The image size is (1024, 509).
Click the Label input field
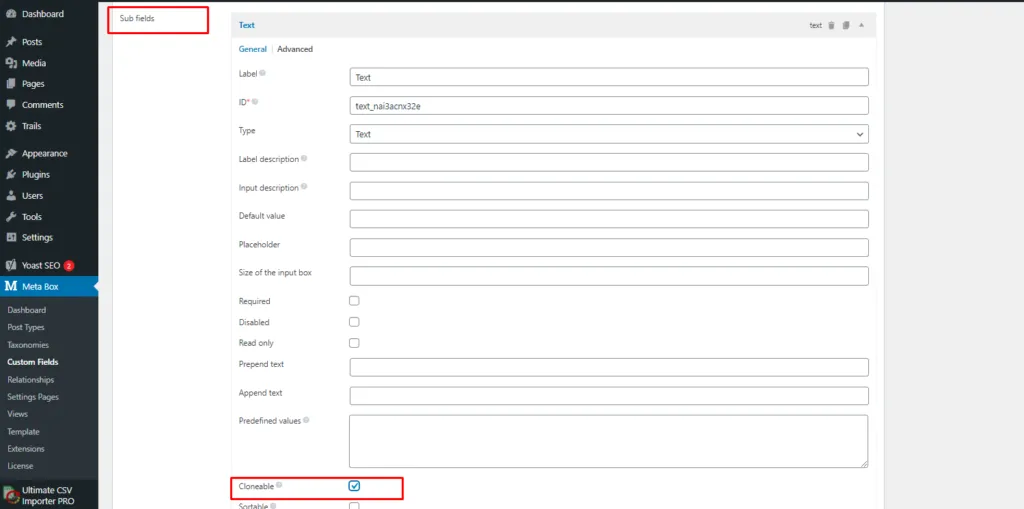pyautogui.click(x=609, y=77)
